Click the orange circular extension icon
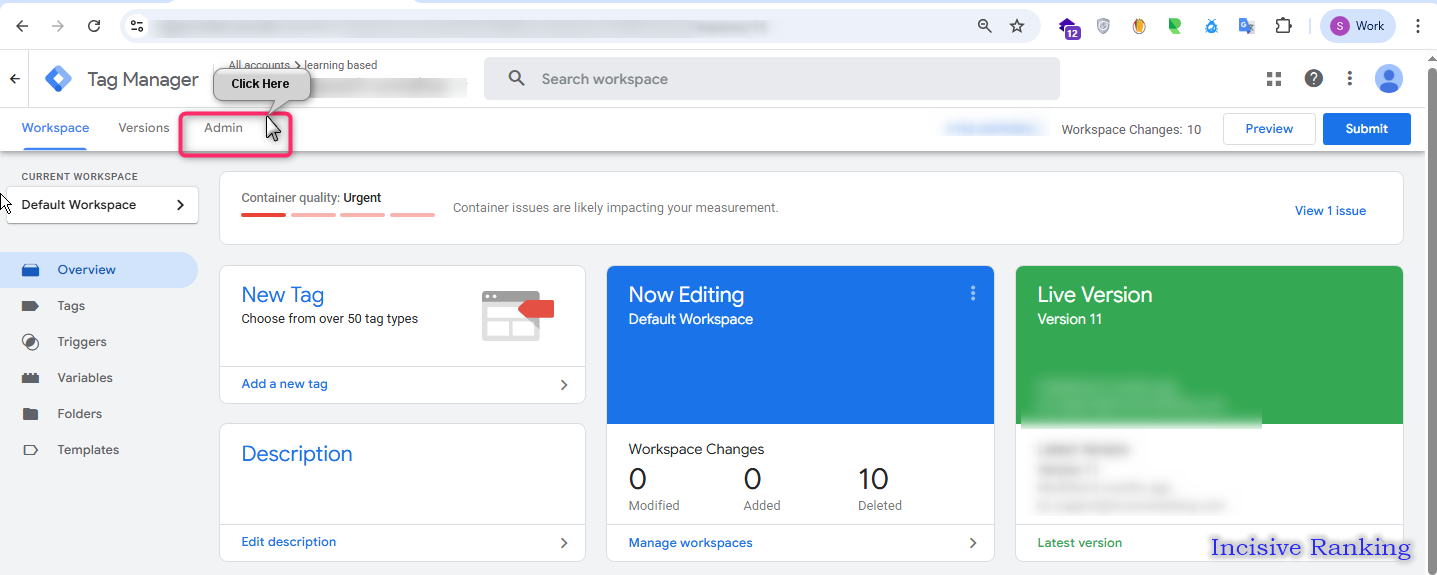1437x575 pixels. click(1139, 26)
